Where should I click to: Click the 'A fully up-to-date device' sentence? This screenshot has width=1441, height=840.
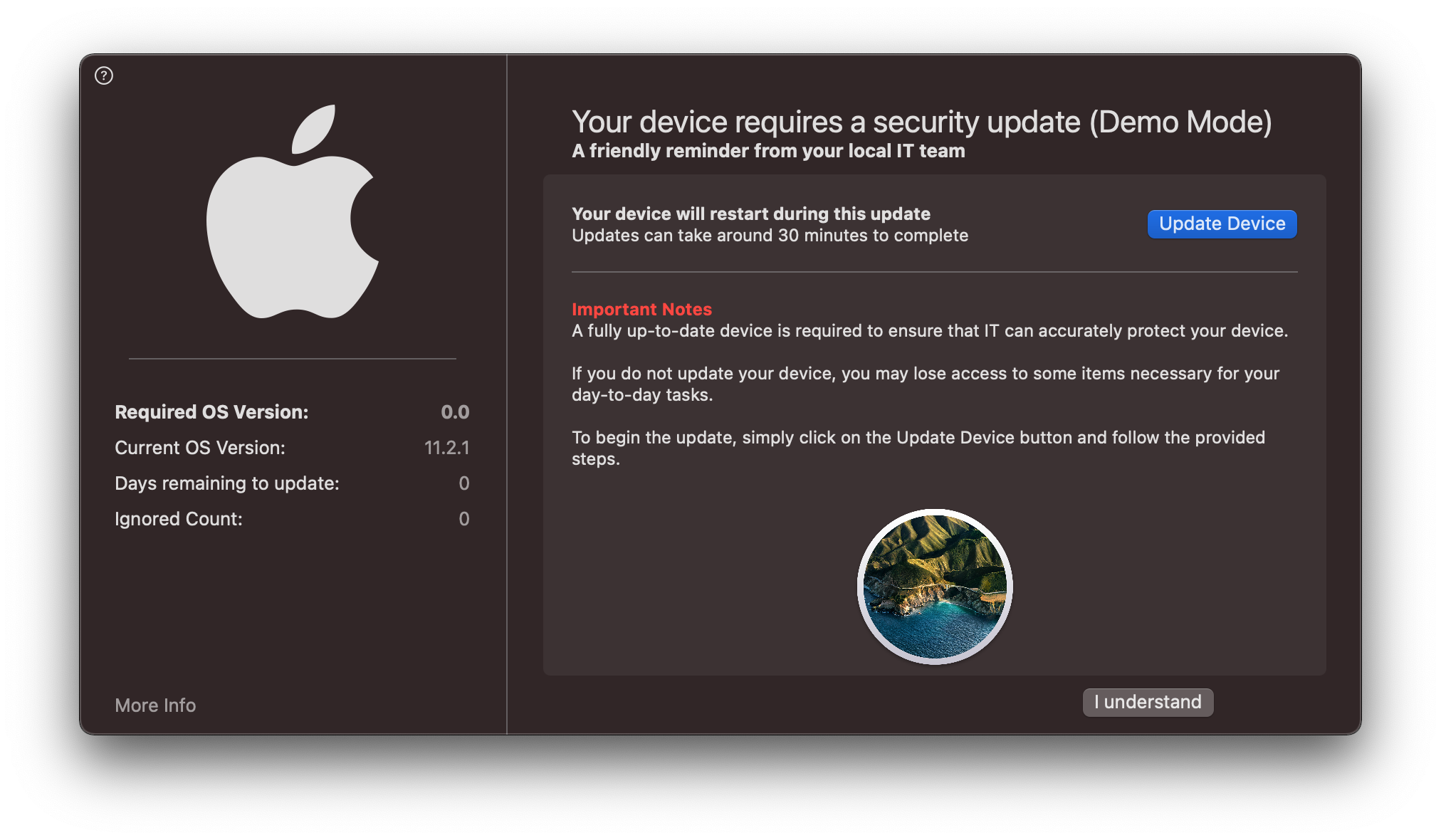coord(930,331)
